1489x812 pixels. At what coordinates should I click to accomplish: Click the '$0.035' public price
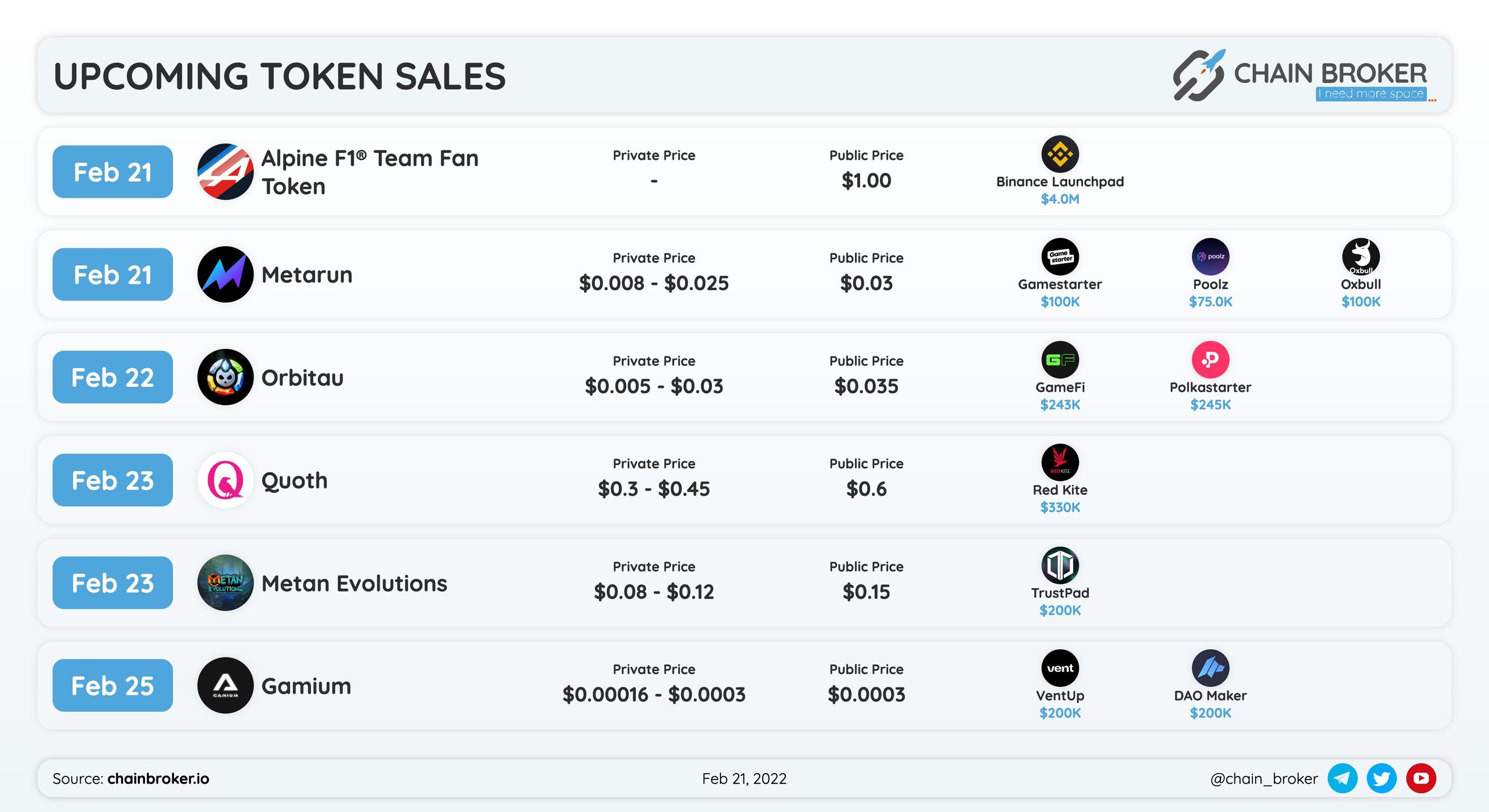click(x=866, y=386)
